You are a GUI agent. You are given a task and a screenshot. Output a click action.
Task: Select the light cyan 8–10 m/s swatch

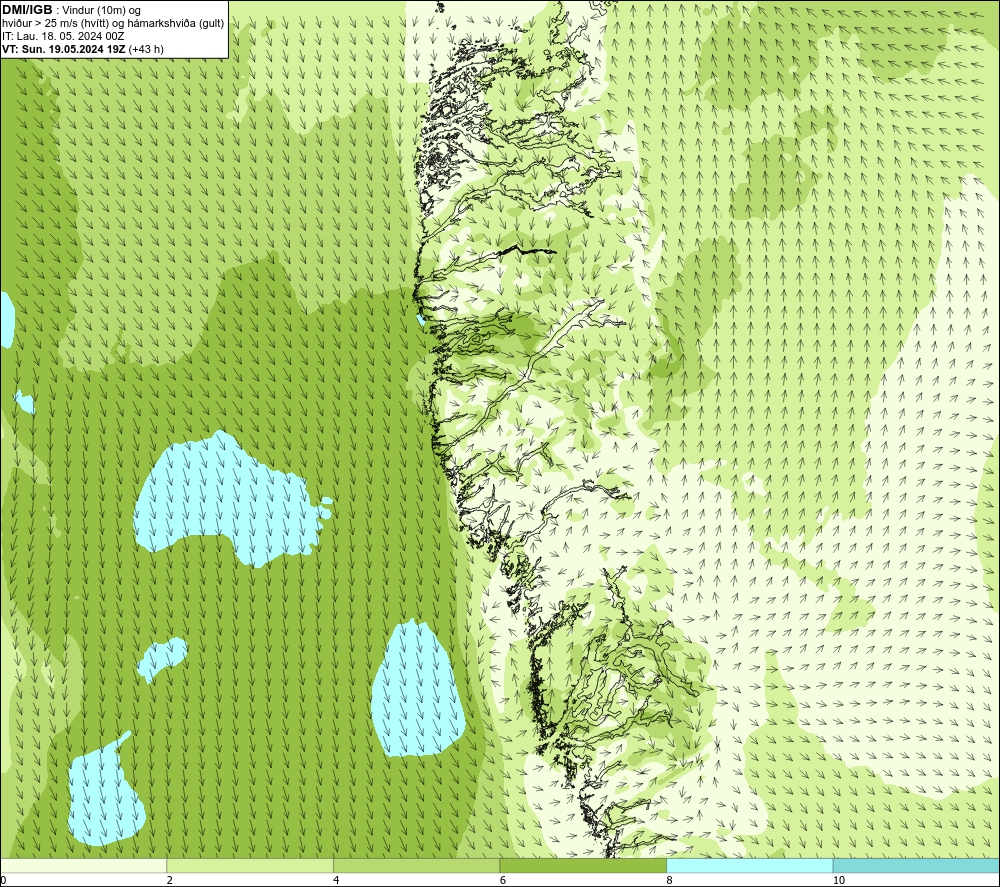749,866
